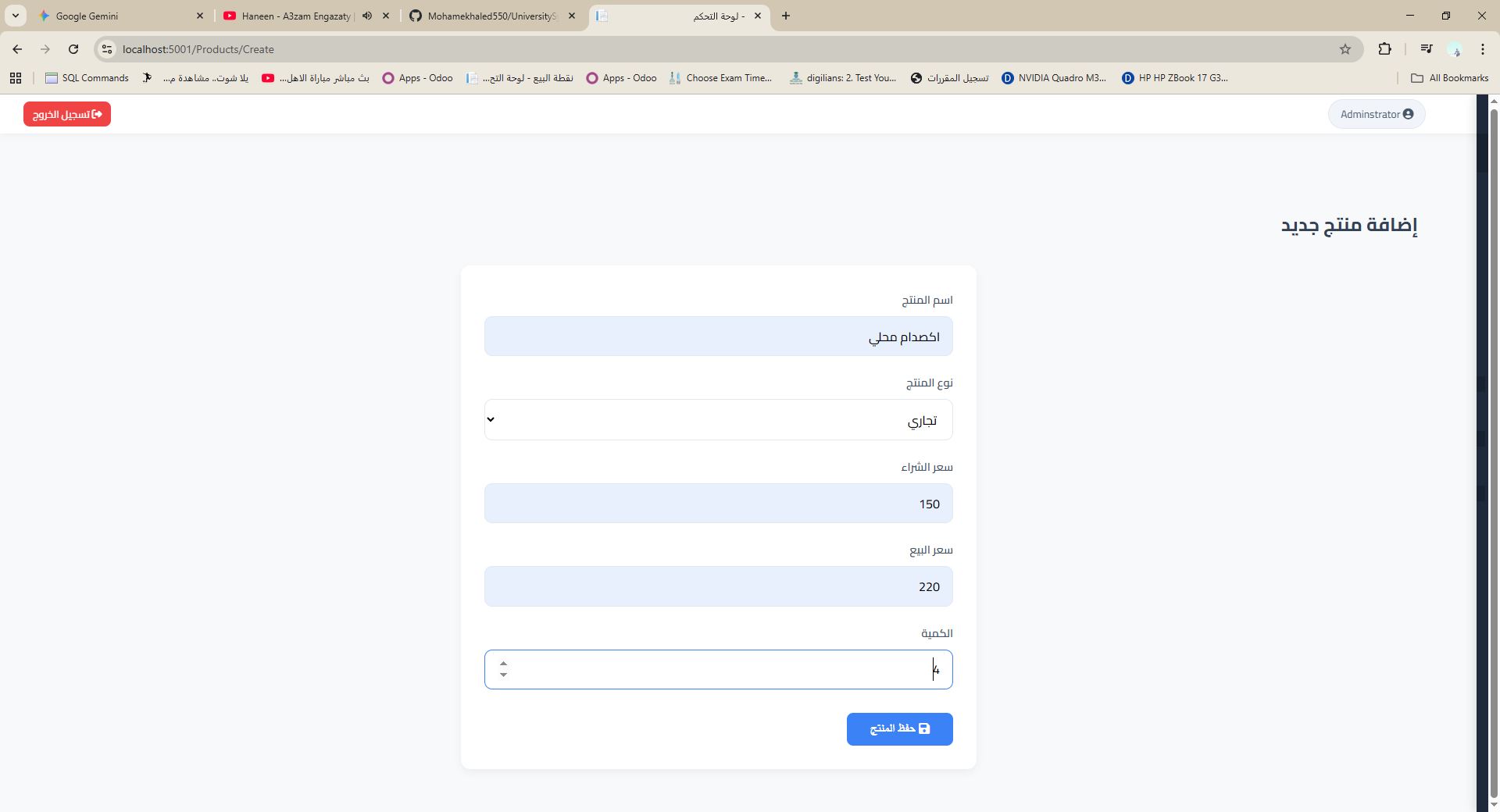Mute the Haneen YouTube tab audio
The width and height of the screenshot is (1500, 812).
366,16
